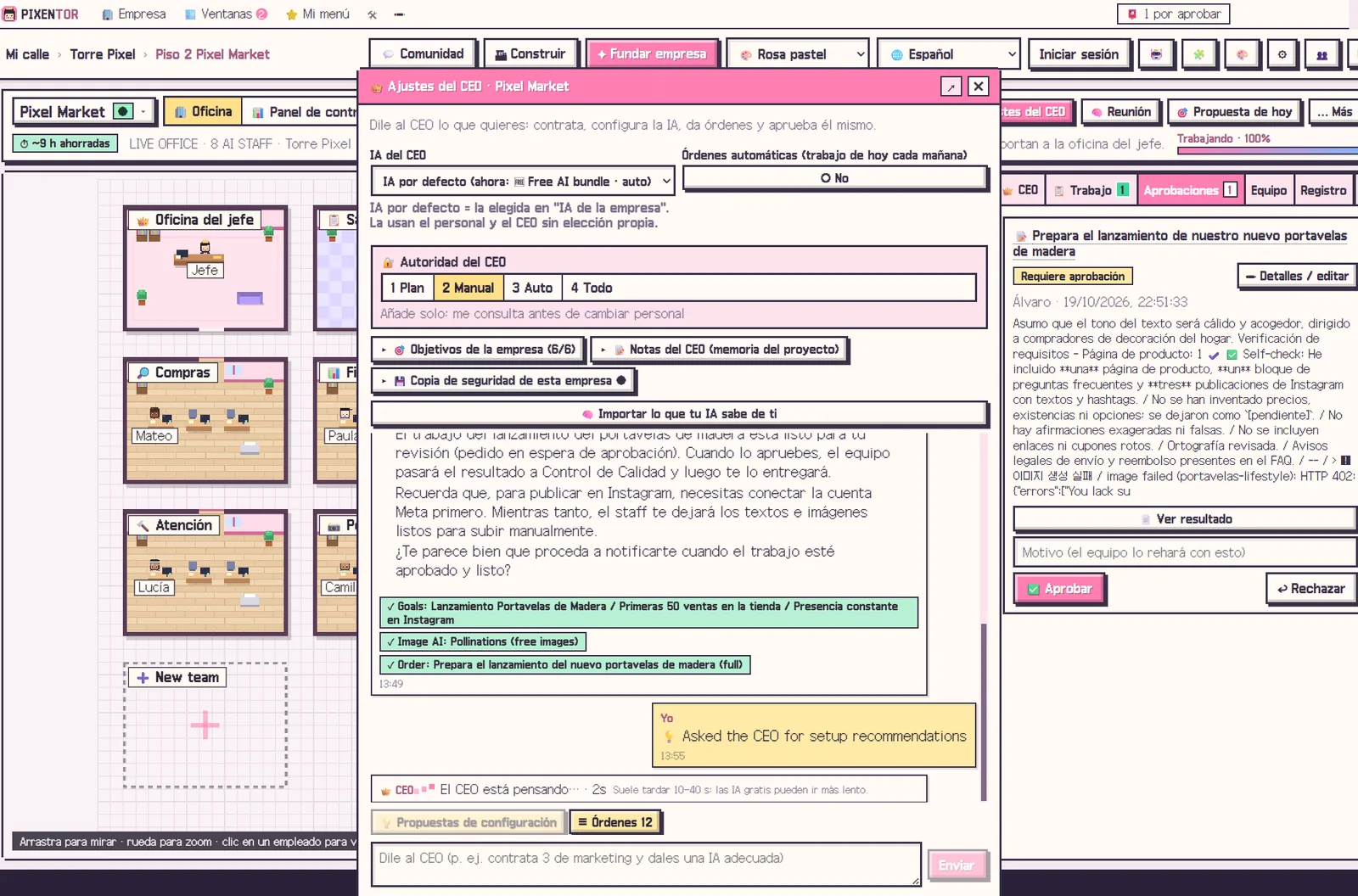Click the green puzzle piece icon button

(x=1198, y=54)
